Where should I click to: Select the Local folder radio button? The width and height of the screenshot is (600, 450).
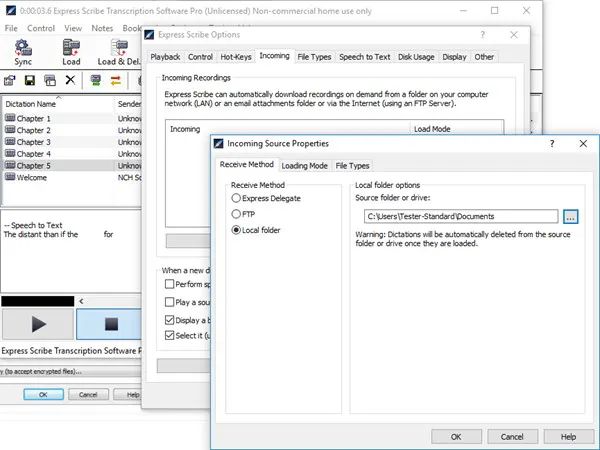236,230
